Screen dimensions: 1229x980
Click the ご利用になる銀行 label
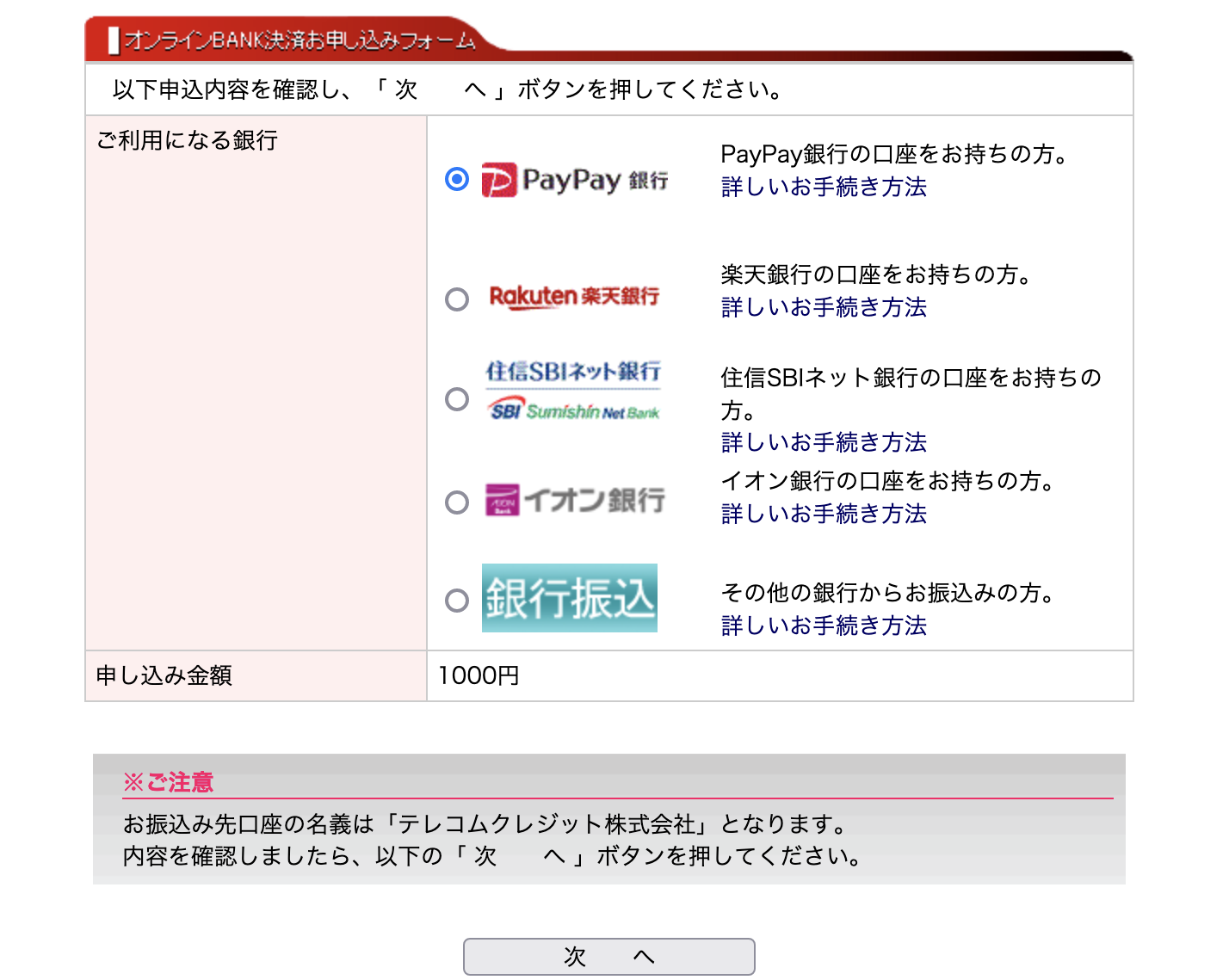point(187,140)
